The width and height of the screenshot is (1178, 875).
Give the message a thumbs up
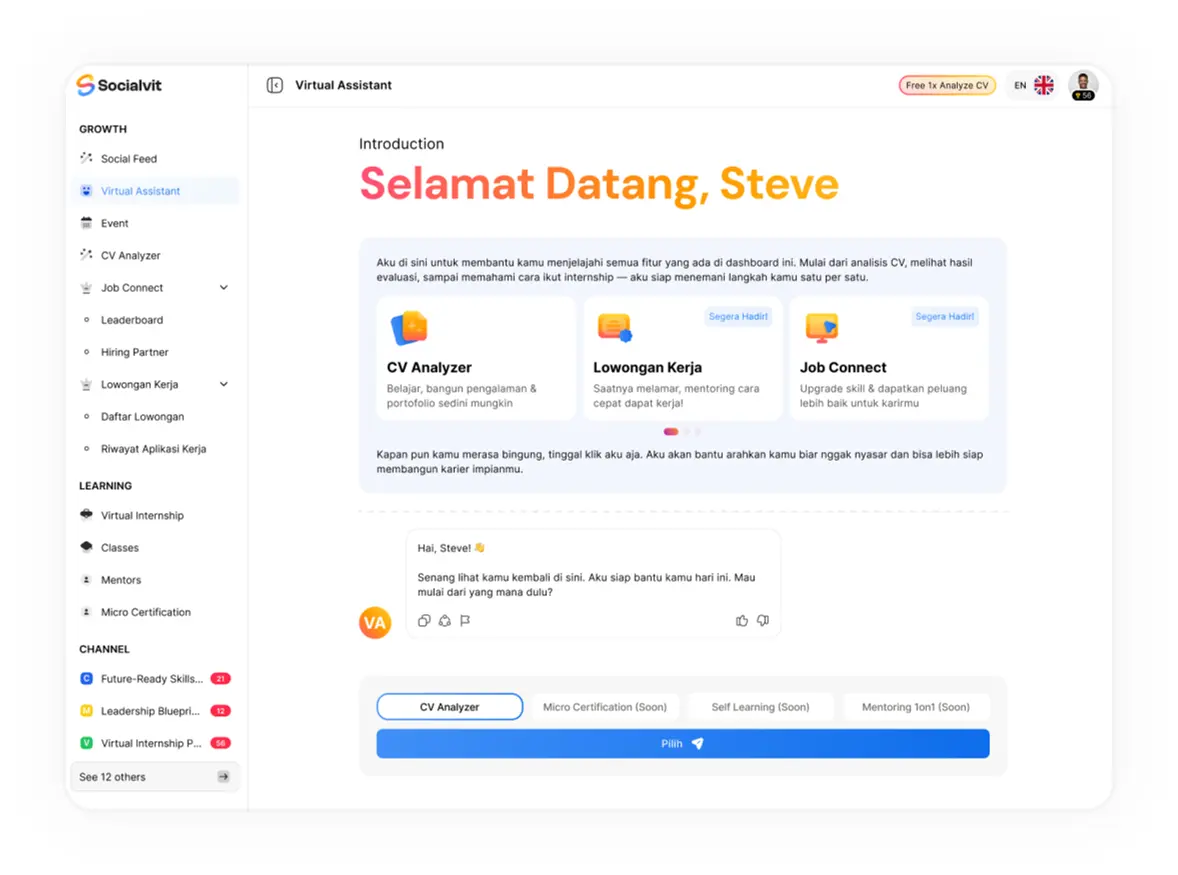tap(742, 620)
